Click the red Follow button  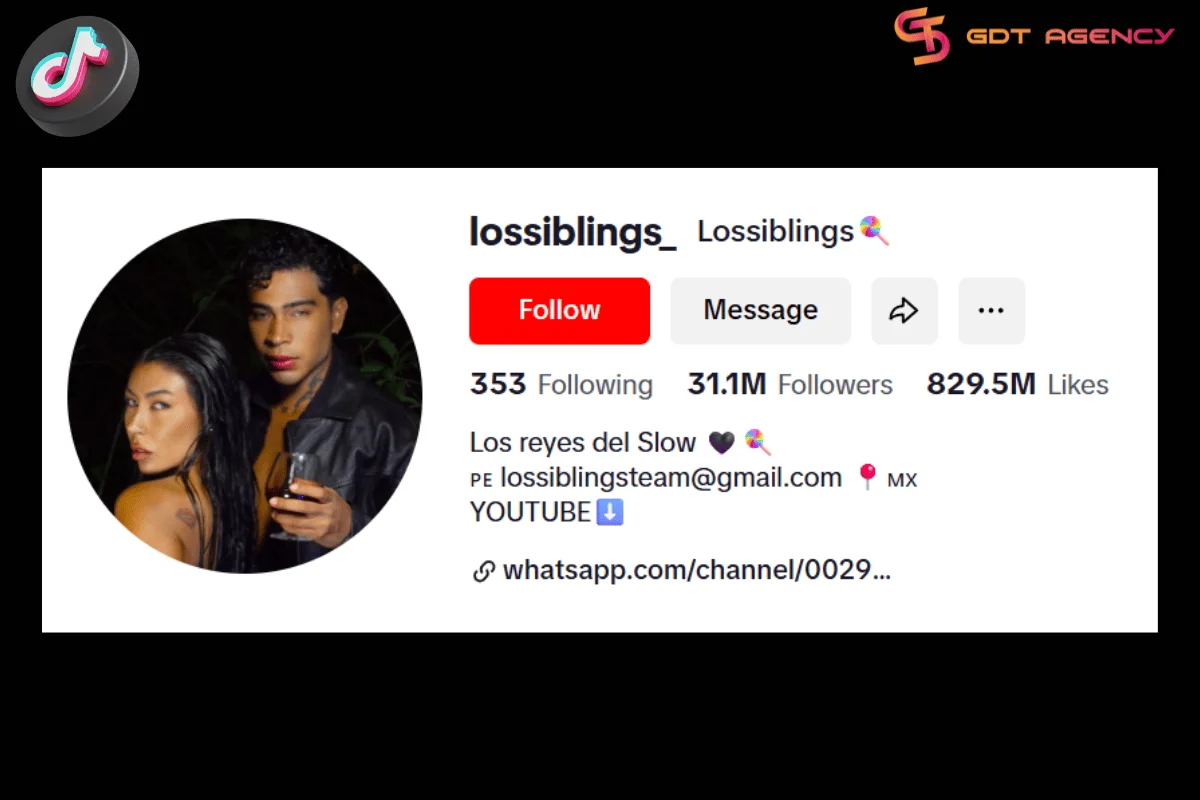pyautogui.click(x=559, y=311)
